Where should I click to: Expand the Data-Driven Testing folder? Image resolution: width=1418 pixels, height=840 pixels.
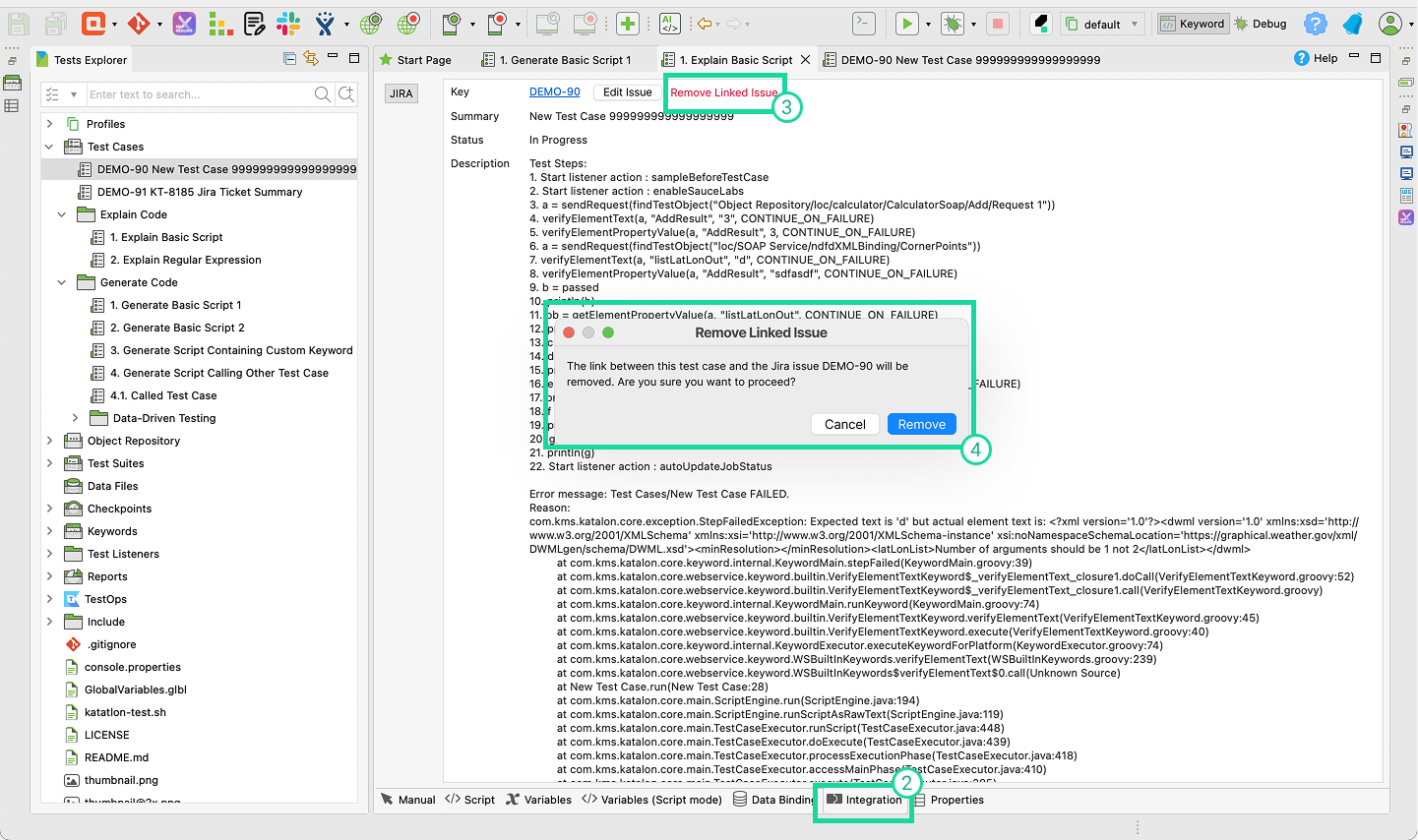click(75, 418)
